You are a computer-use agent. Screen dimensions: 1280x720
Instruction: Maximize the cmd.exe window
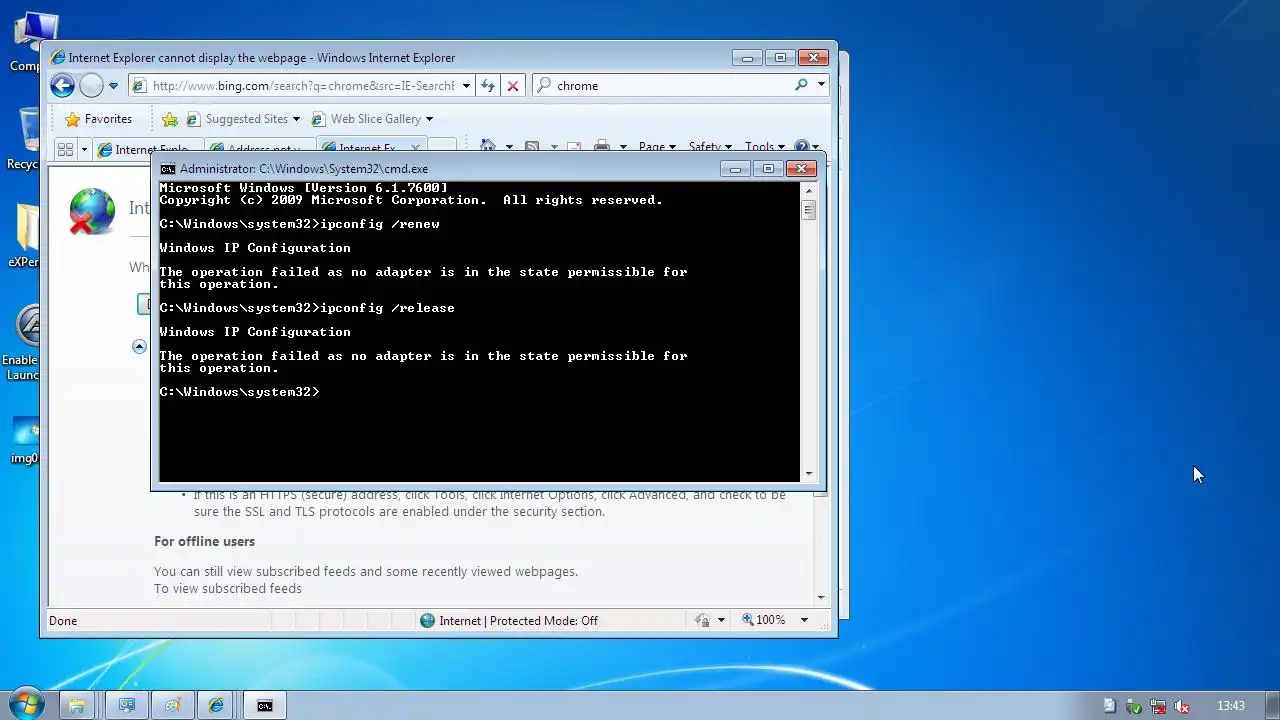[768, 169]
